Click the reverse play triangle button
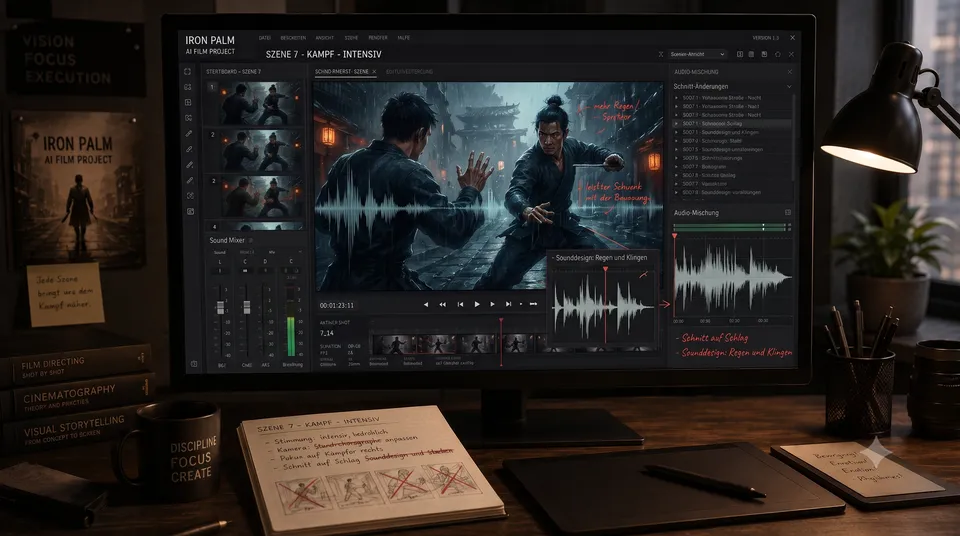Image resolution: width=960 pixels, height=536 pixels. 426,304
